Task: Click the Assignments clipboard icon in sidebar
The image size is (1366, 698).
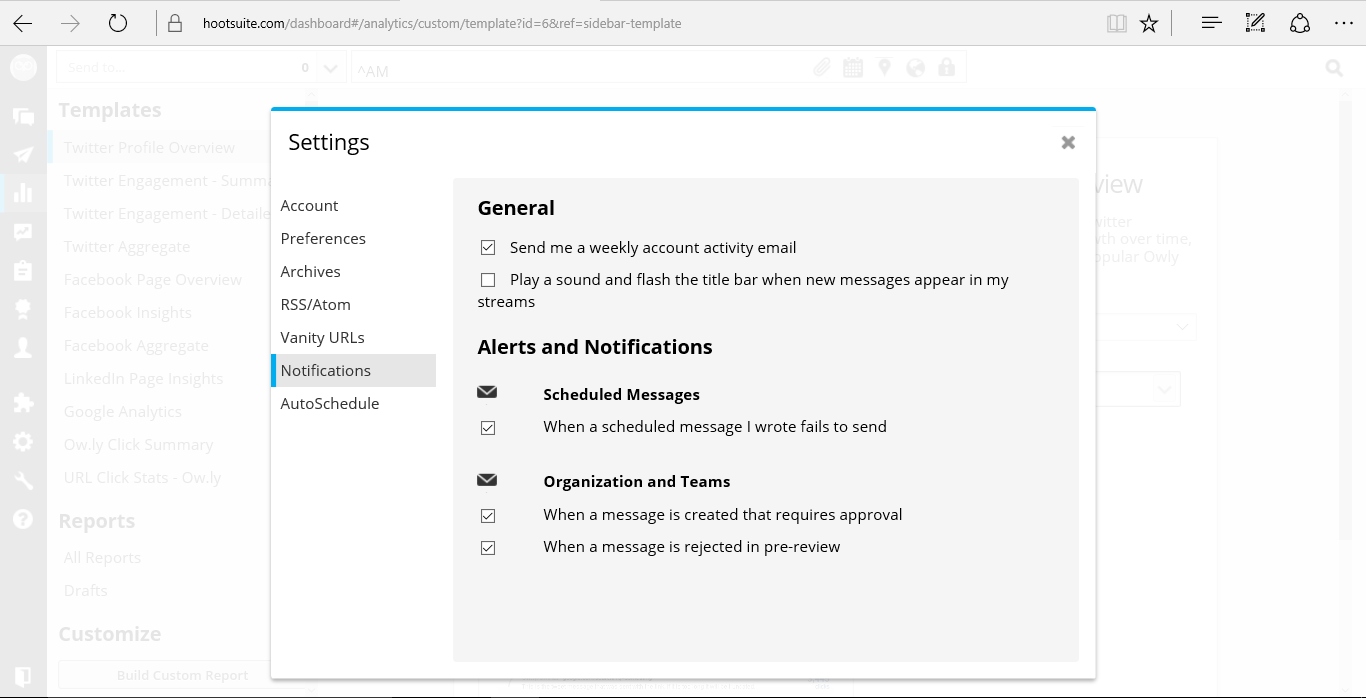Action: [23, 271]
